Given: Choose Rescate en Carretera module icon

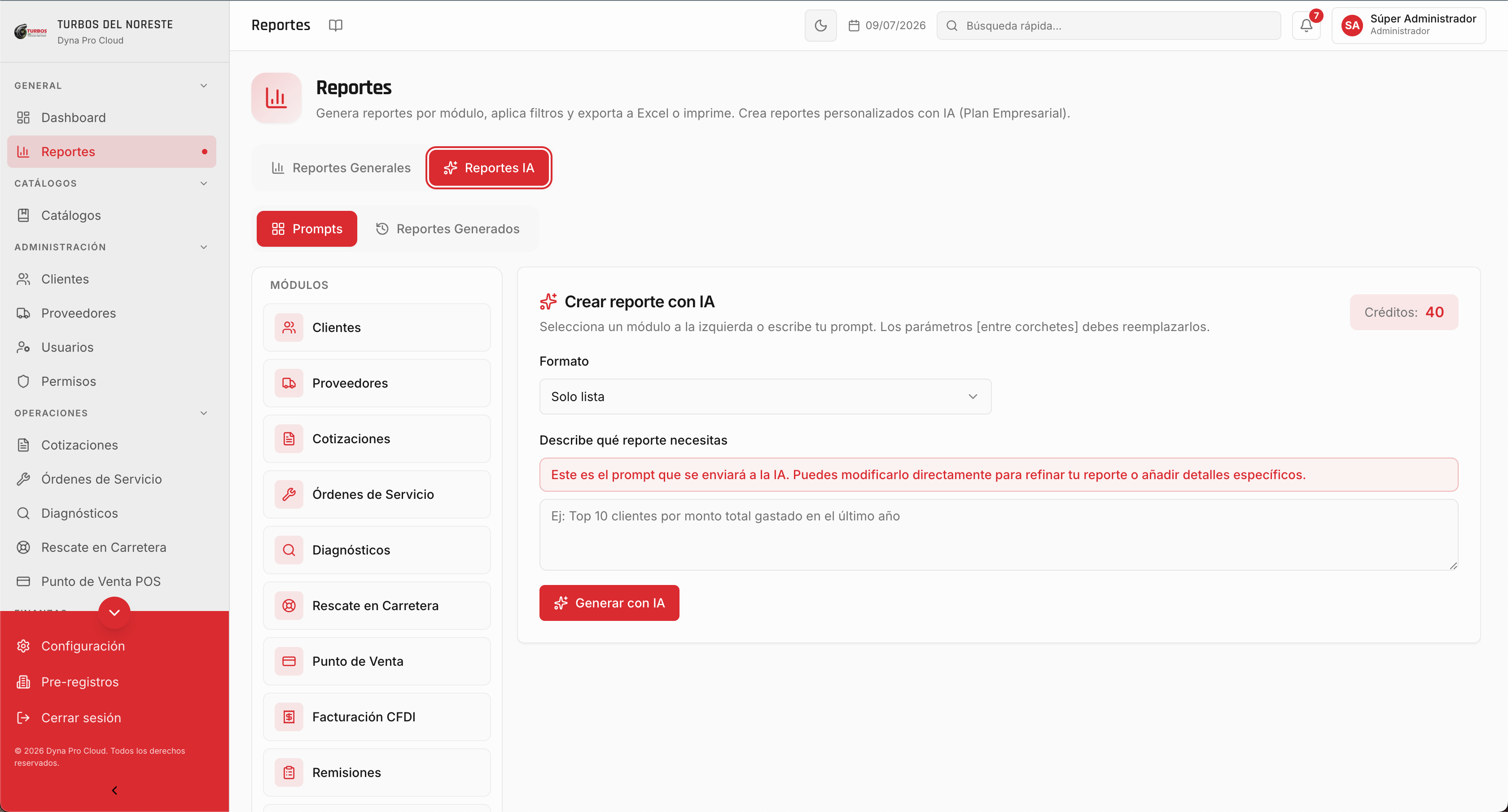Looking at the screenshot, I should (x=289, y=606).
